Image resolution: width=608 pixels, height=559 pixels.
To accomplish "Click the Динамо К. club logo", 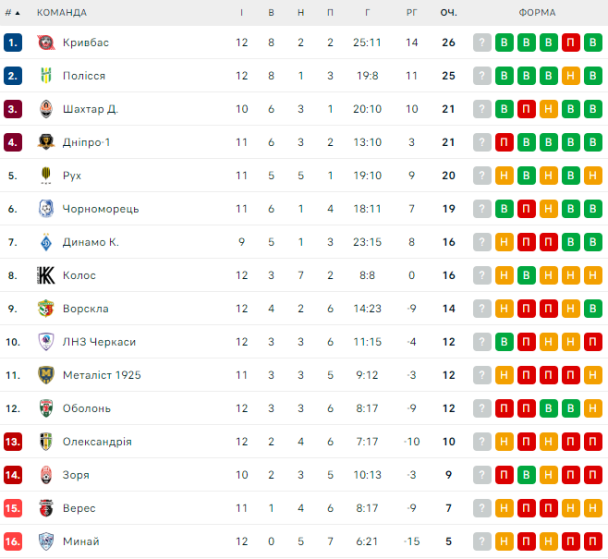I will pyautogui.click(x=45, y=242).
